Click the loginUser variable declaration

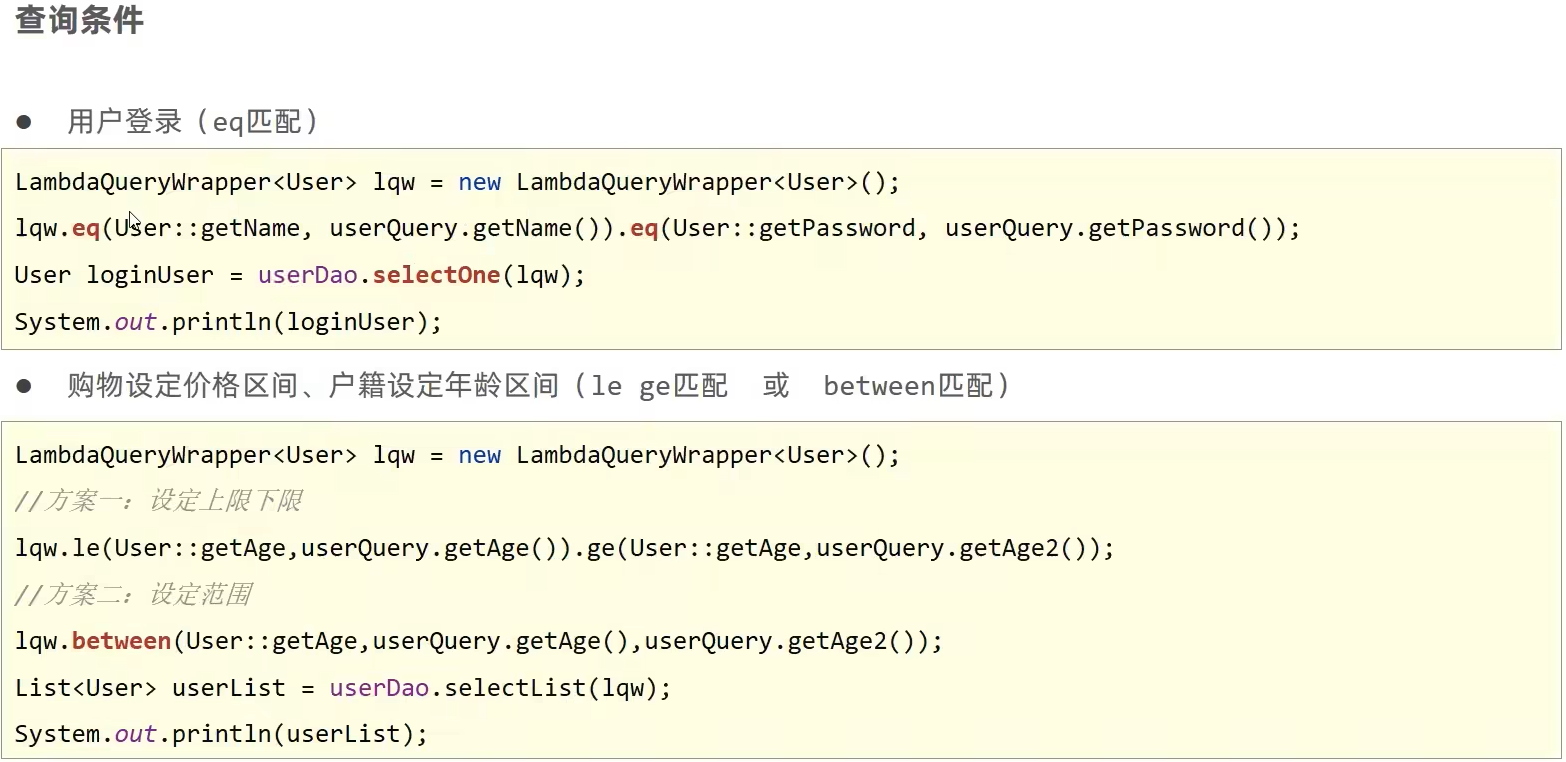coord(148,274)
